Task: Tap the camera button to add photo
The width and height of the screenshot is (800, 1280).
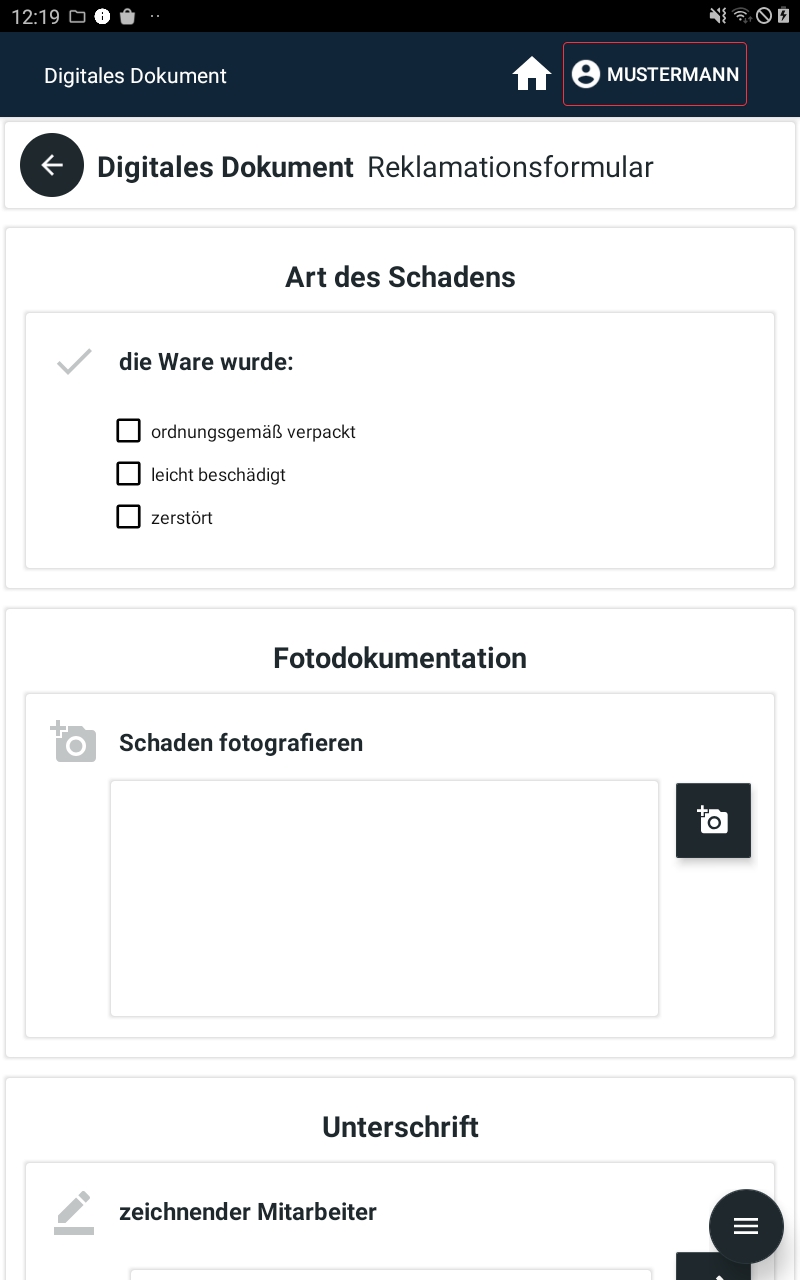Action: (713, 820)
